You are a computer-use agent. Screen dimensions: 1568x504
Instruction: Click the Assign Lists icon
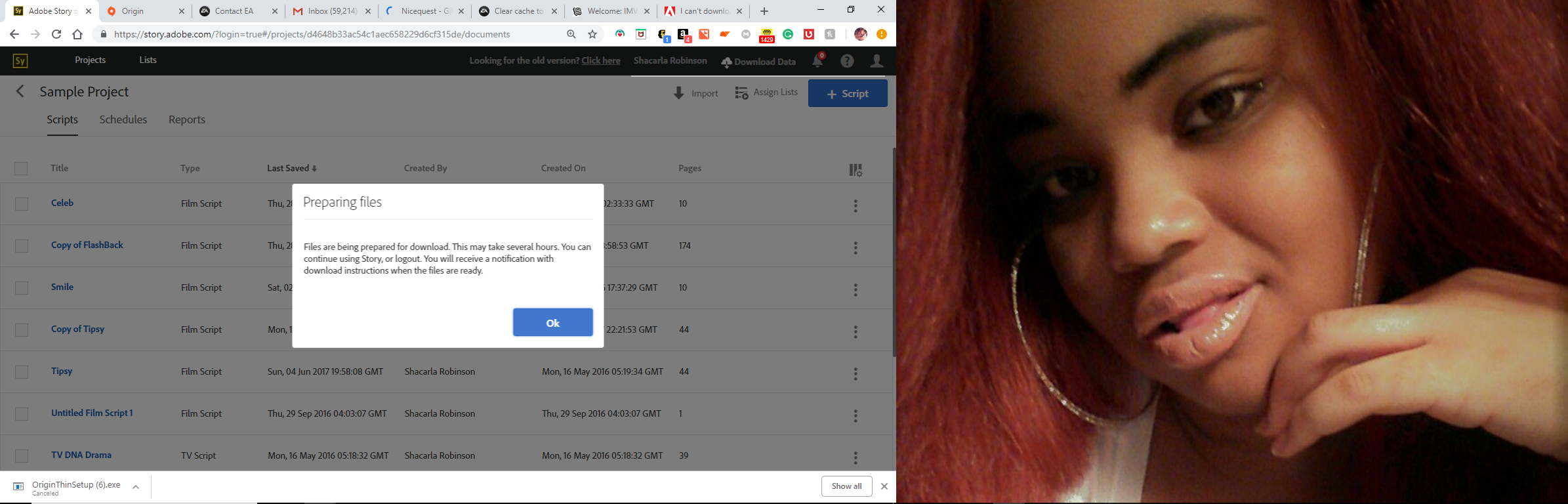tap(741, 93)
